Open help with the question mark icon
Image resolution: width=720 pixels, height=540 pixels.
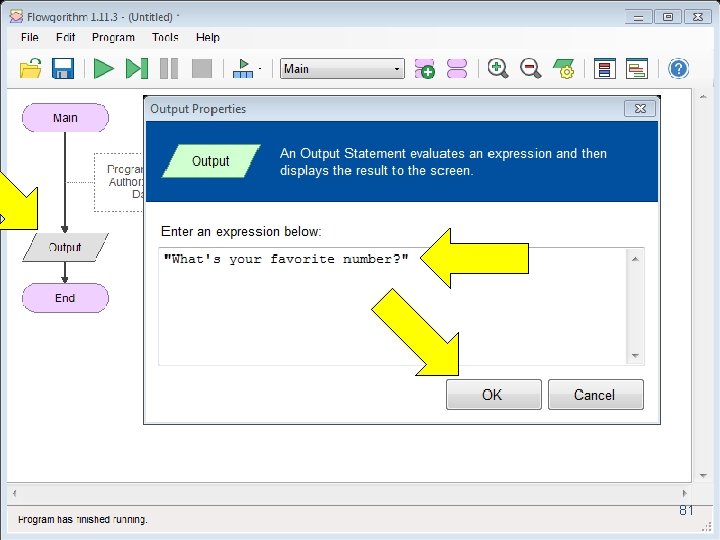pyautogui.click(x=678, y=69)
